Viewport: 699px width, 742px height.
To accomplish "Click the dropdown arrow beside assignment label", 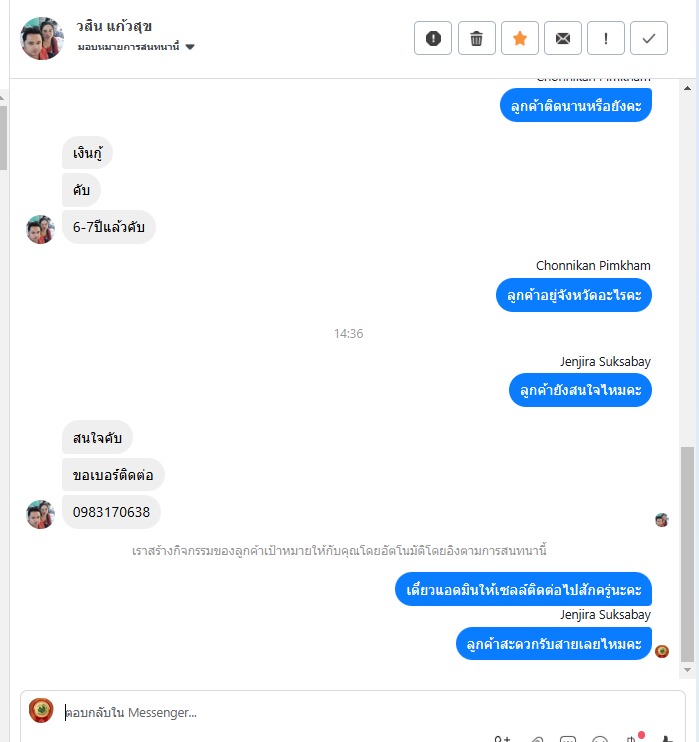I will (x=190, y=47).
